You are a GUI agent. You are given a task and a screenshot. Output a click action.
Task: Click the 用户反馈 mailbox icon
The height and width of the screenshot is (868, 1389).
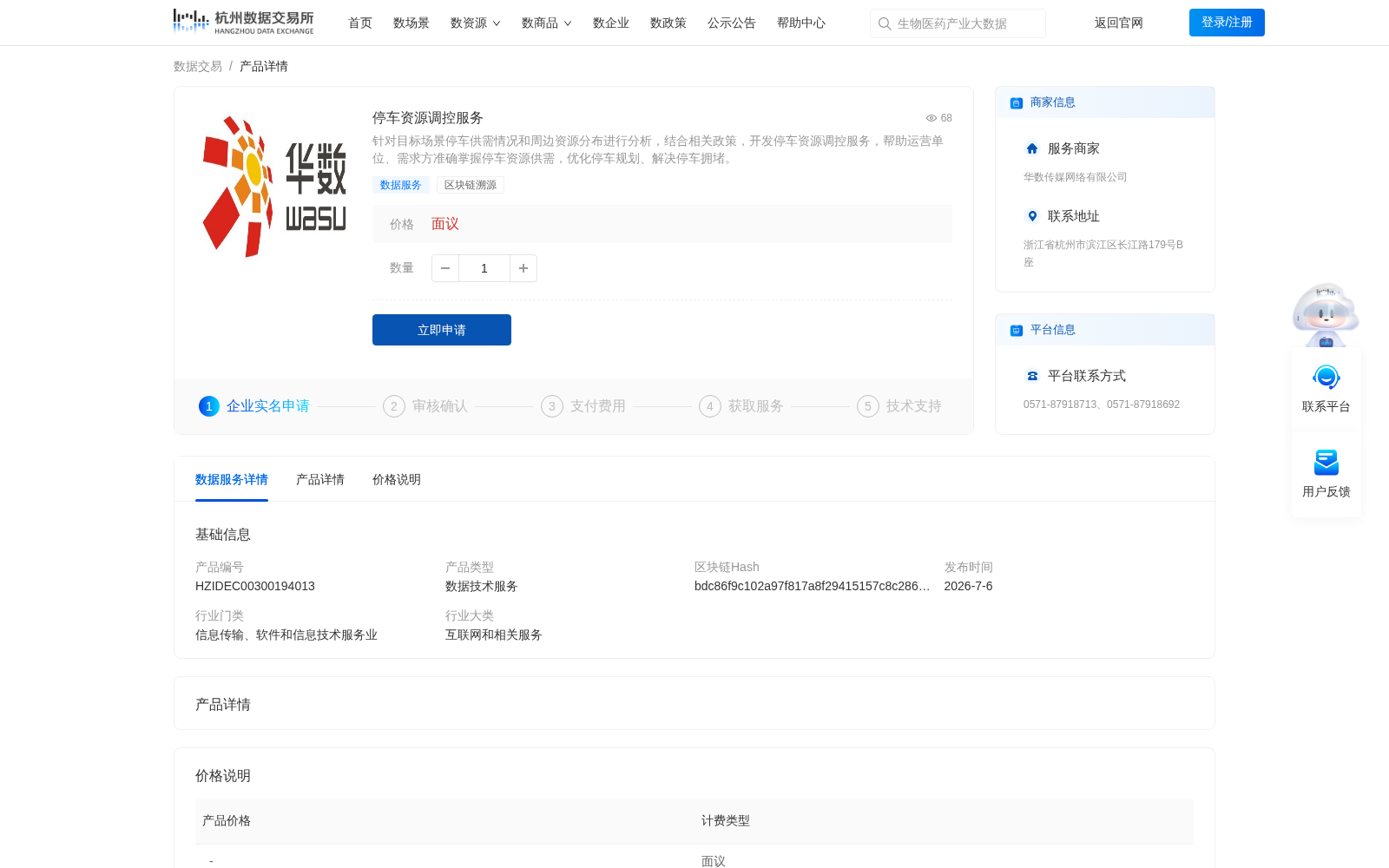(x=1326, y=463)
